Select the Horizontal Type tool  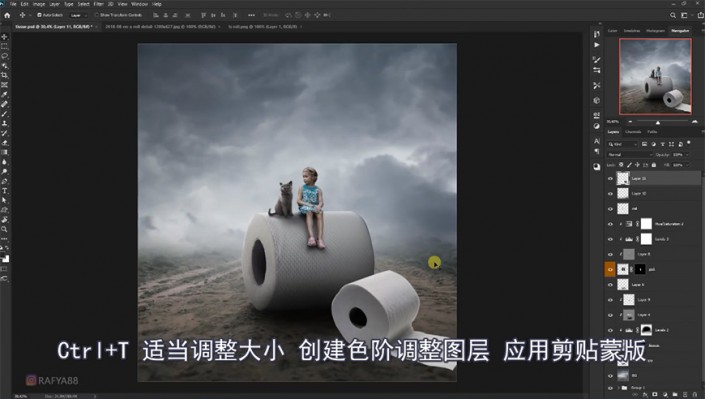pos(4,191)
